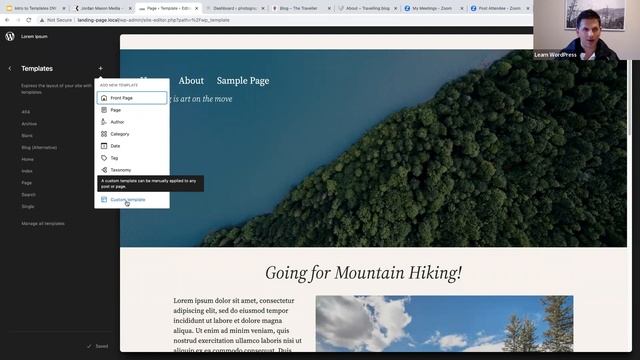
Task: Close the Page Template Editor browser tab
Action: 196,8
